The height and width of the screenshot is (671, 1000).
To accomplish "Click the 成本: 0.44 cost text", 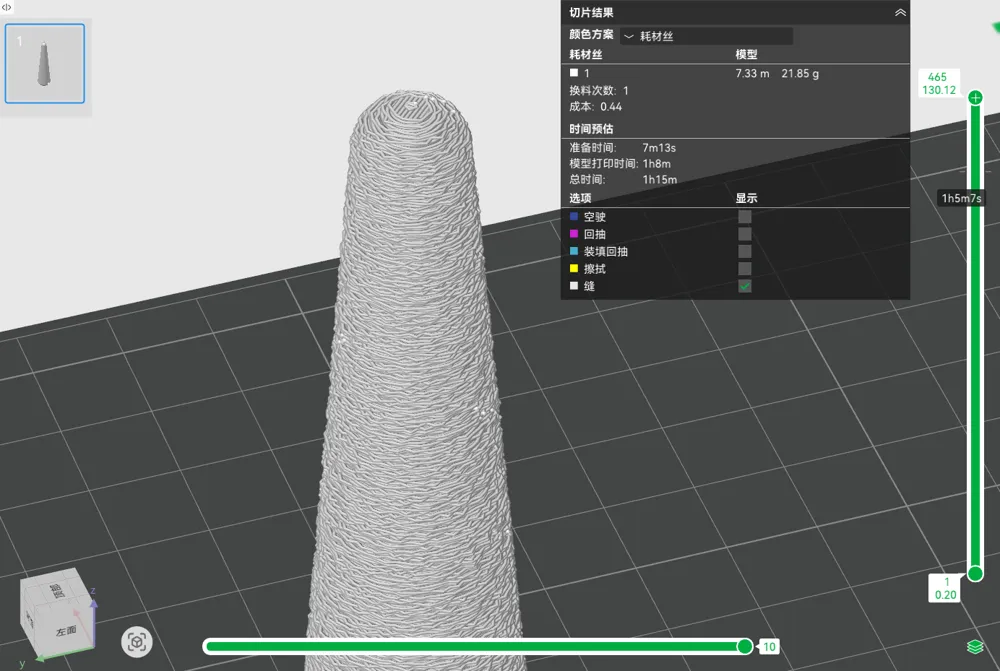I will 595,107.
